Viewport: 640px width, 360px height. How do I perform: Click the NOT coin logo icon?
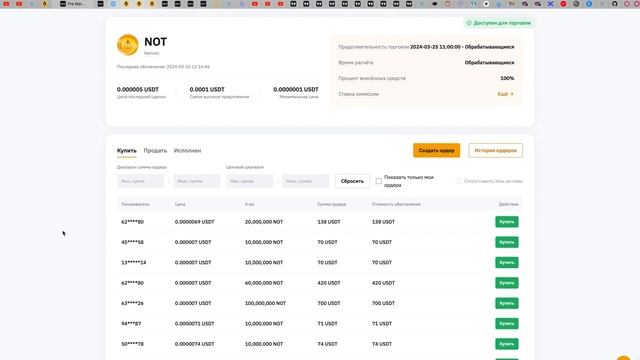[127, 45]
